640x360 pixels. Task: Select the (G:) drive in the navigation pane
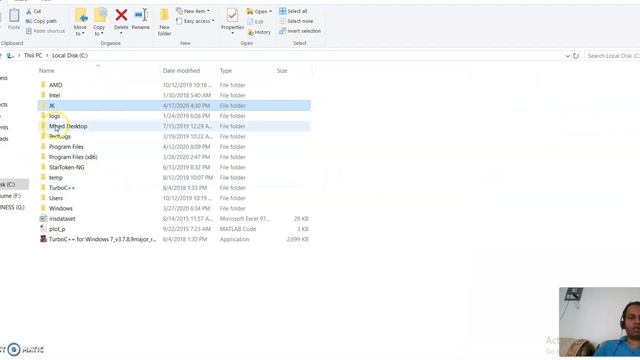[13, 207]
